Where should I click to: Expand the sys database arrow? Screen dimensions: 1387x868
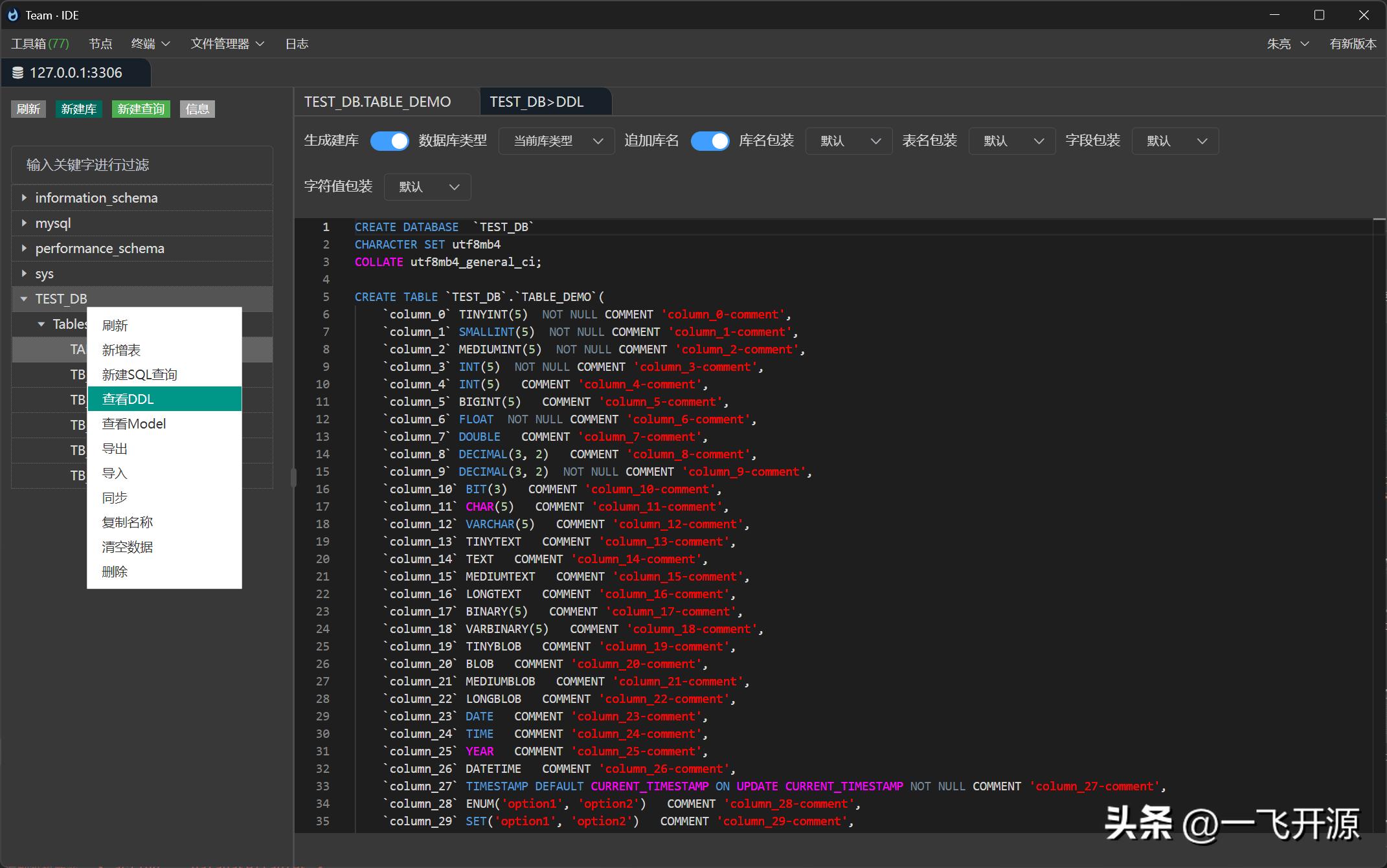pyautogui.click(x=24, y=273)
